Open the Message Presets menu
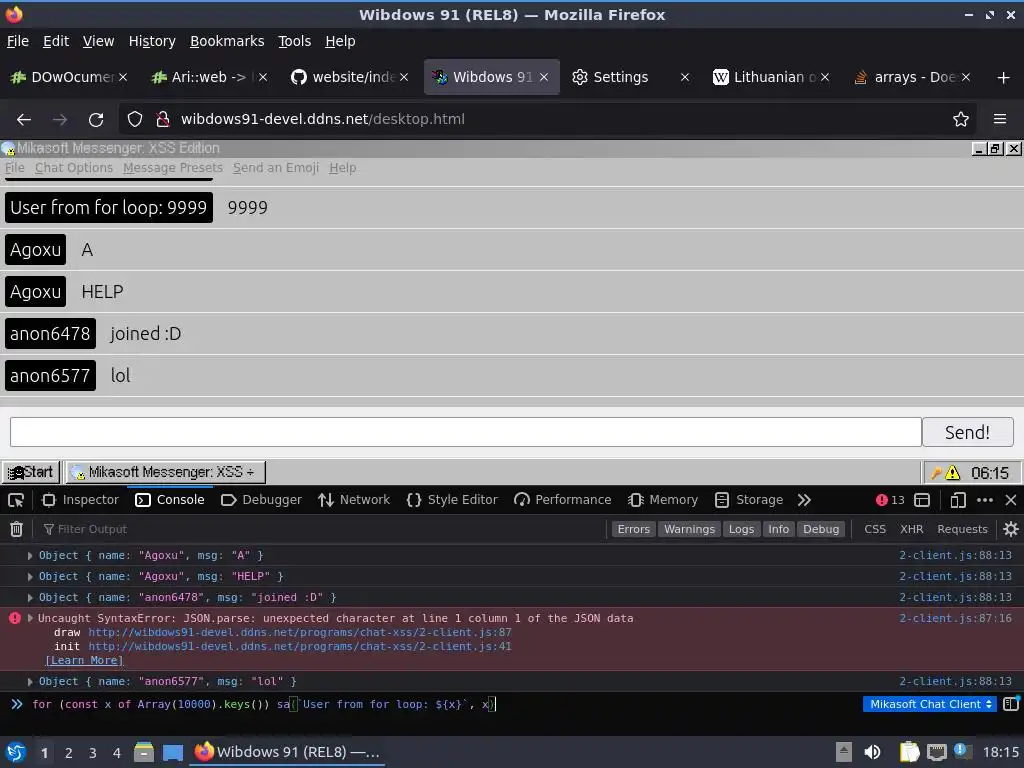The height and width of the screenshot is (768, 1024). point(173,168)
